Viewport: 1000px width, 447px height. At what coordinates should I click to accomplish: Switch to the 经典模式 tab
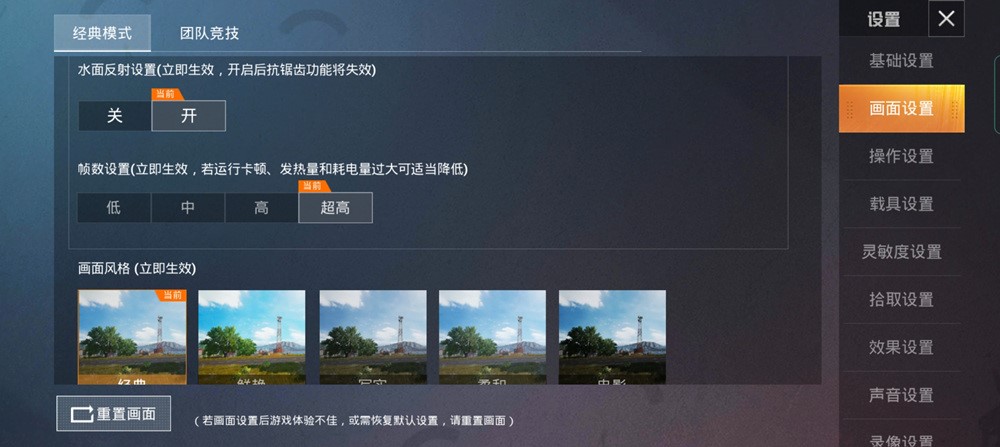103,33
